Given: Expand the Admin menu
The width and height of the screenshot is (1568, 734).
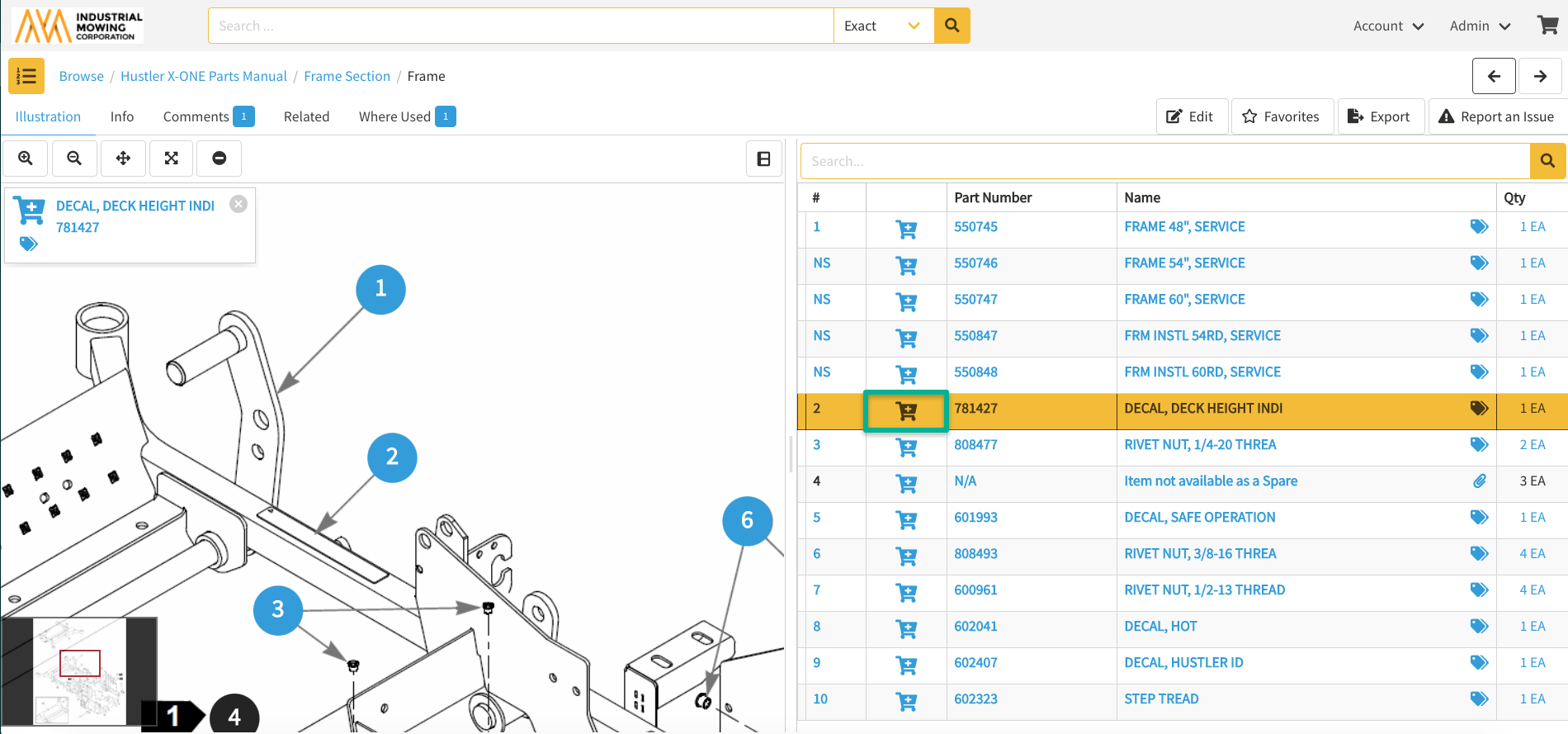Looking at the screenshot, I should pyautogui.click(x=1480, y=26).
